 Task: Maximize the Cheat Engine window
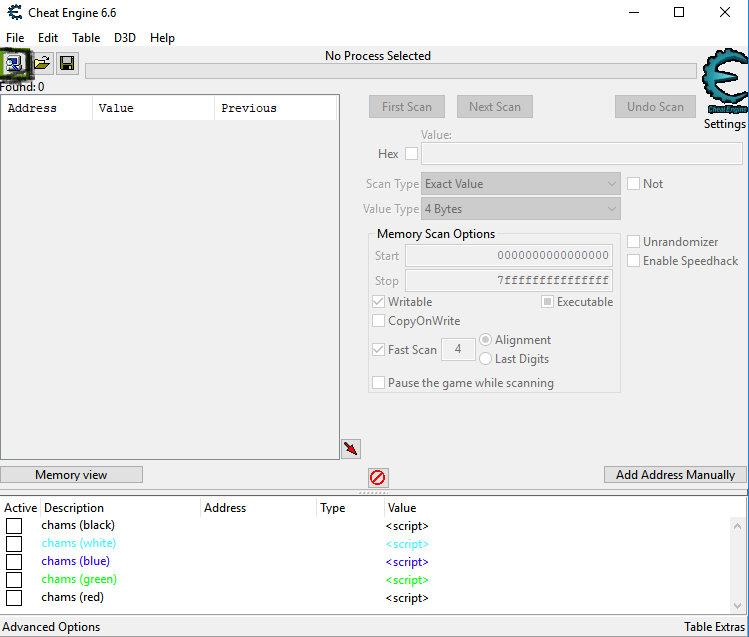(x=679, y=12)
